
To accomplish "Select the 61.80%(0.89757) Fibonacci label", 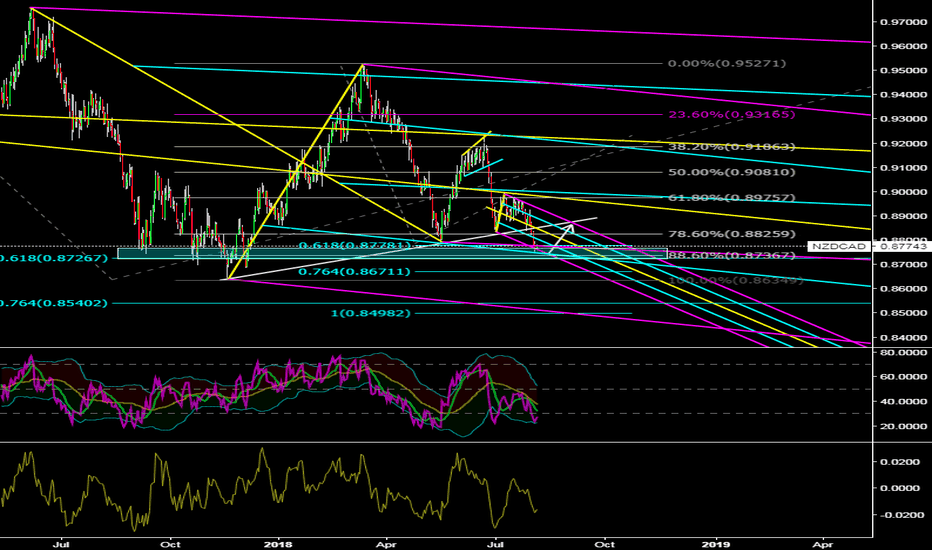I will pos(732,197).
